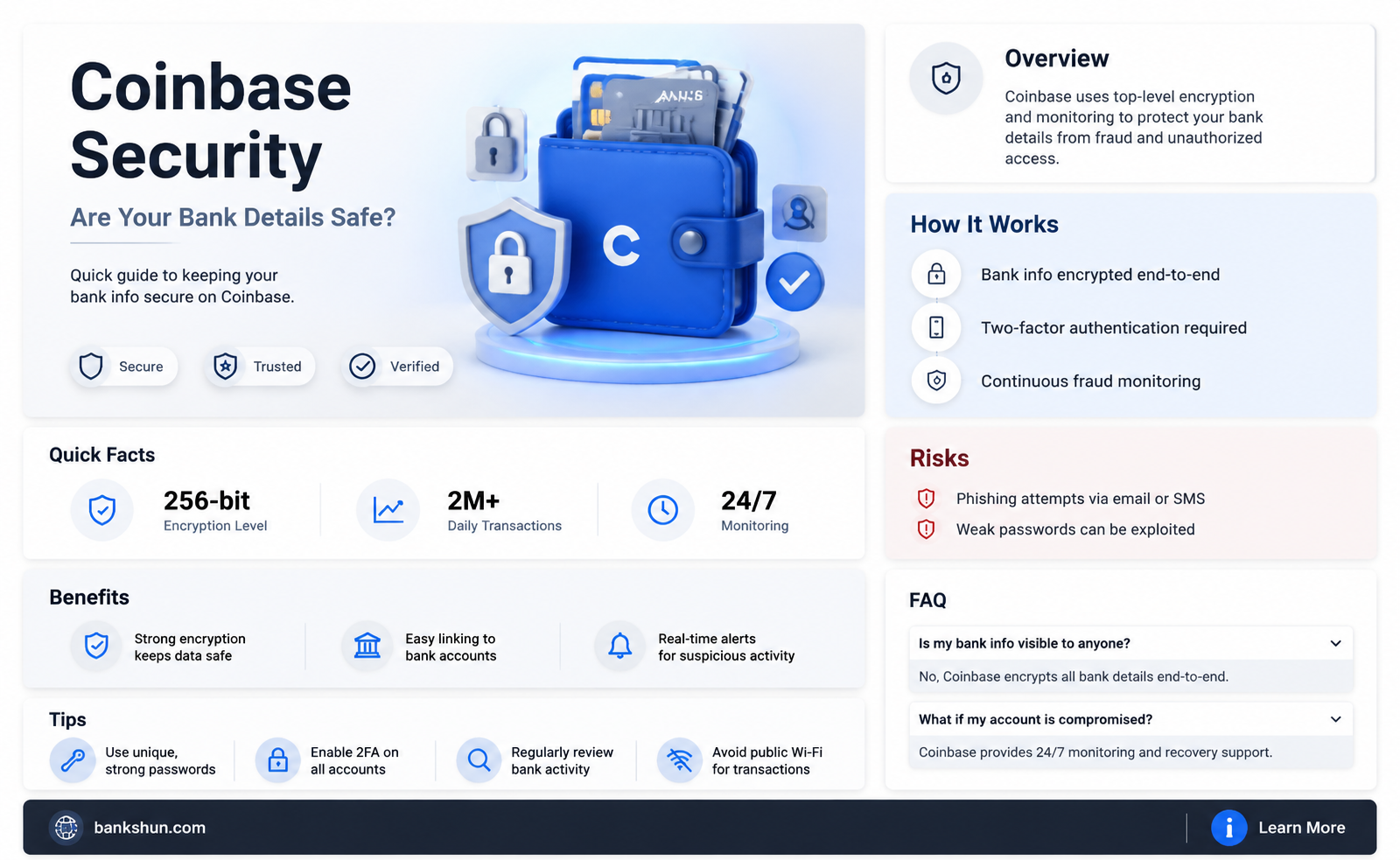Click the blue info icon in footer
Screen dimensions: 1400x860
point(1228,828)
